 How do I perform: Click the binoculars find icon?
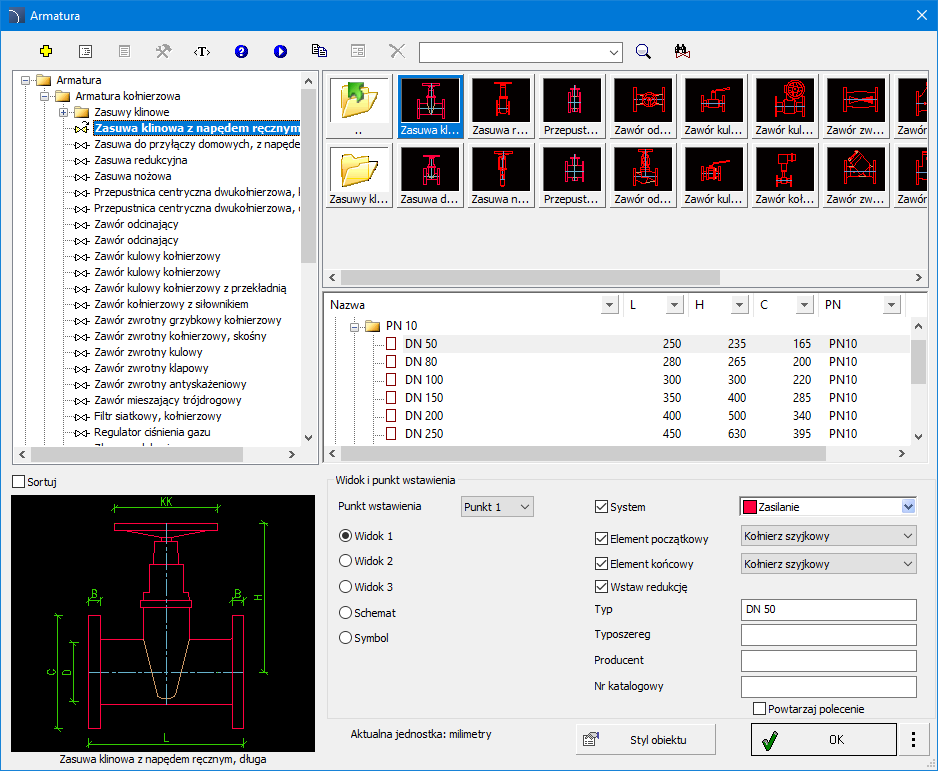click(683, 51)
